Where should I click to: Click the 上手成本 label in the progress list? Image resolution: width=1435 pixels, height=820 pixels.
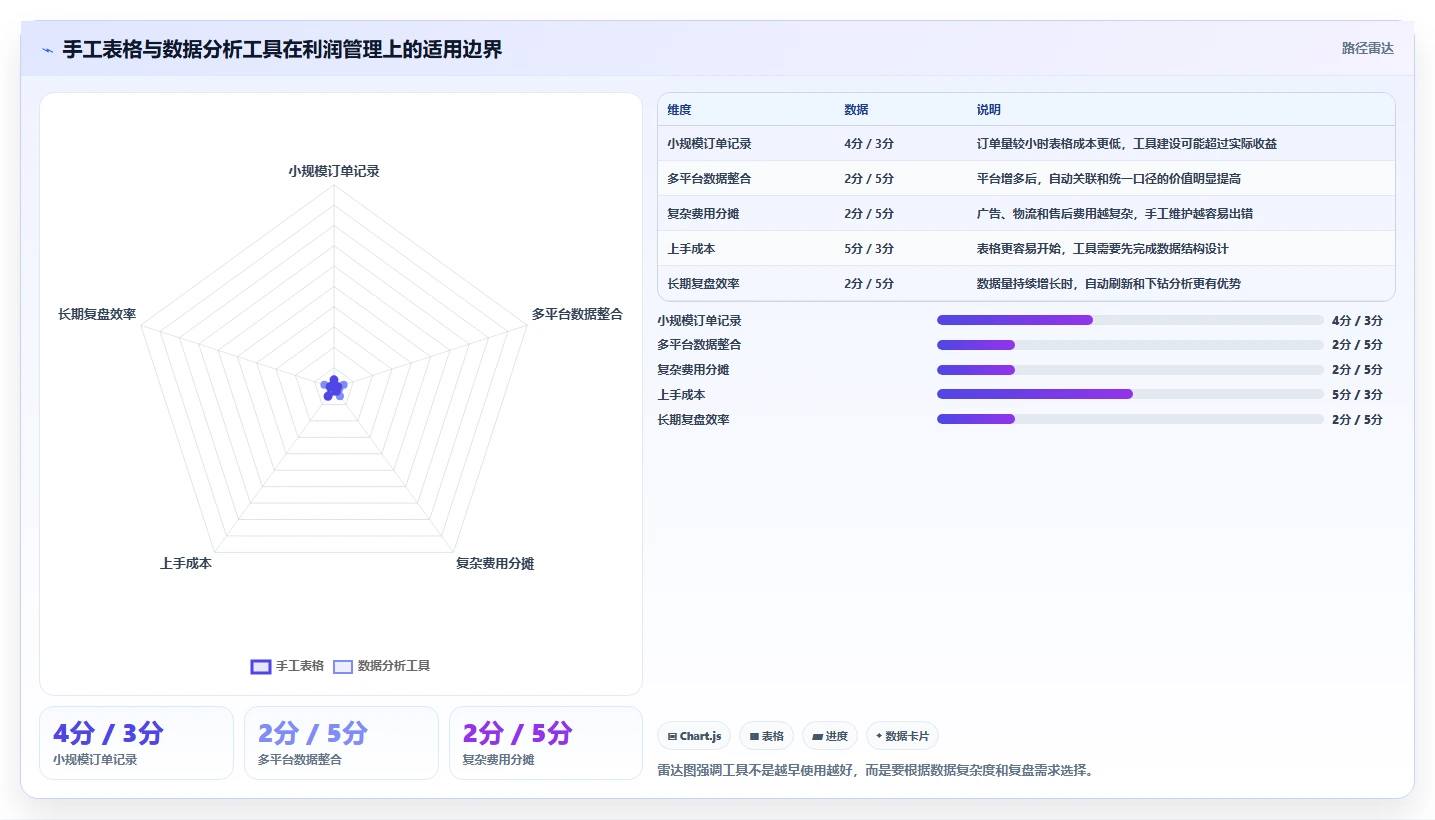[x=681, y=395]
